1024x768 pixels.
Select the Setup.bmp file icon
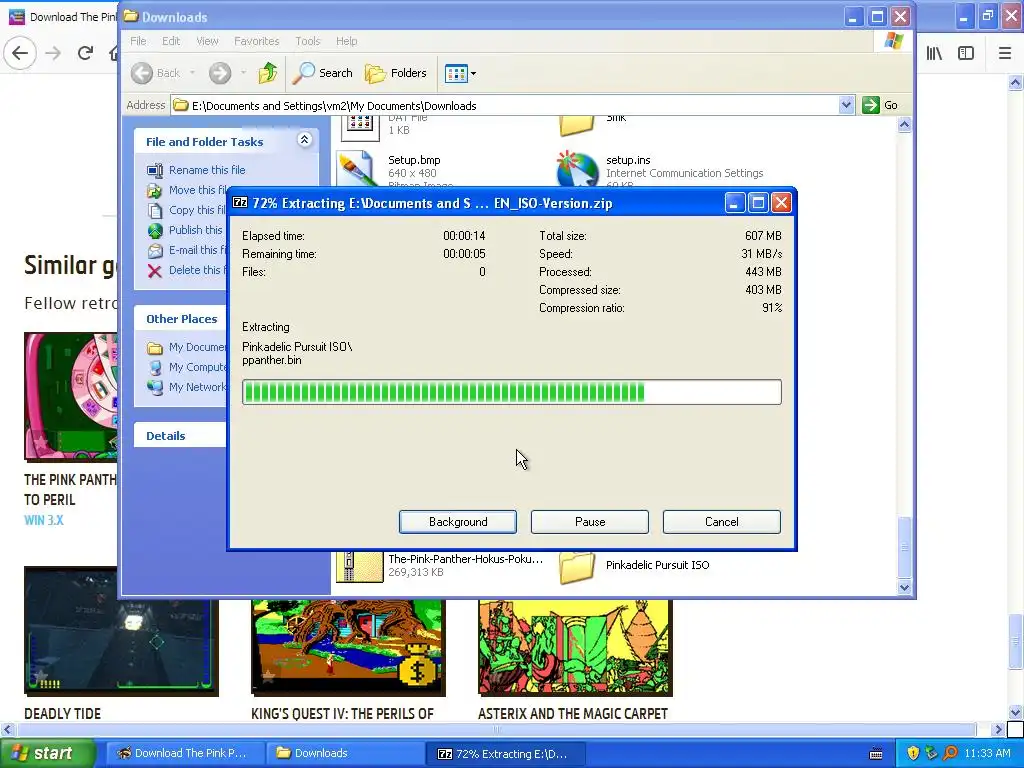356,168
